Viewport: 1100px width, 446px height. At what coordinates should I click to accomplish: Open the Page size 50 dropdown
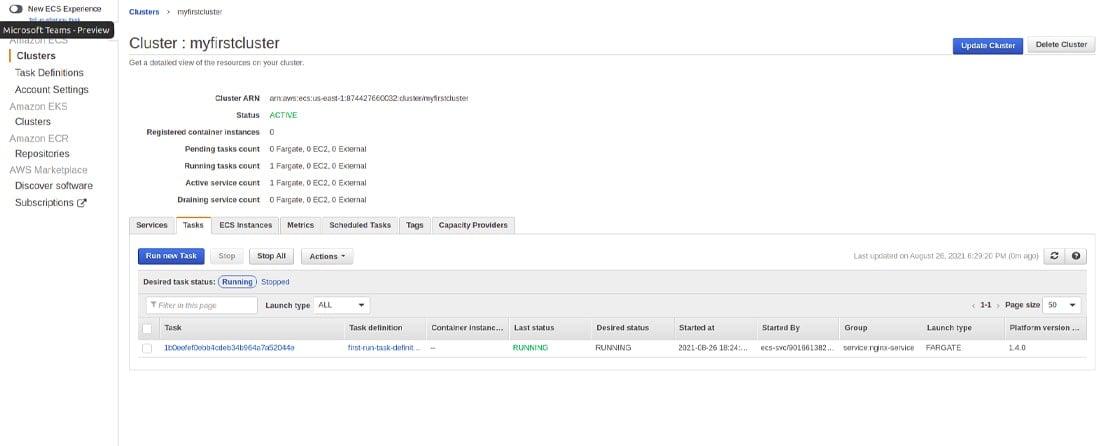click(1062, 305)
